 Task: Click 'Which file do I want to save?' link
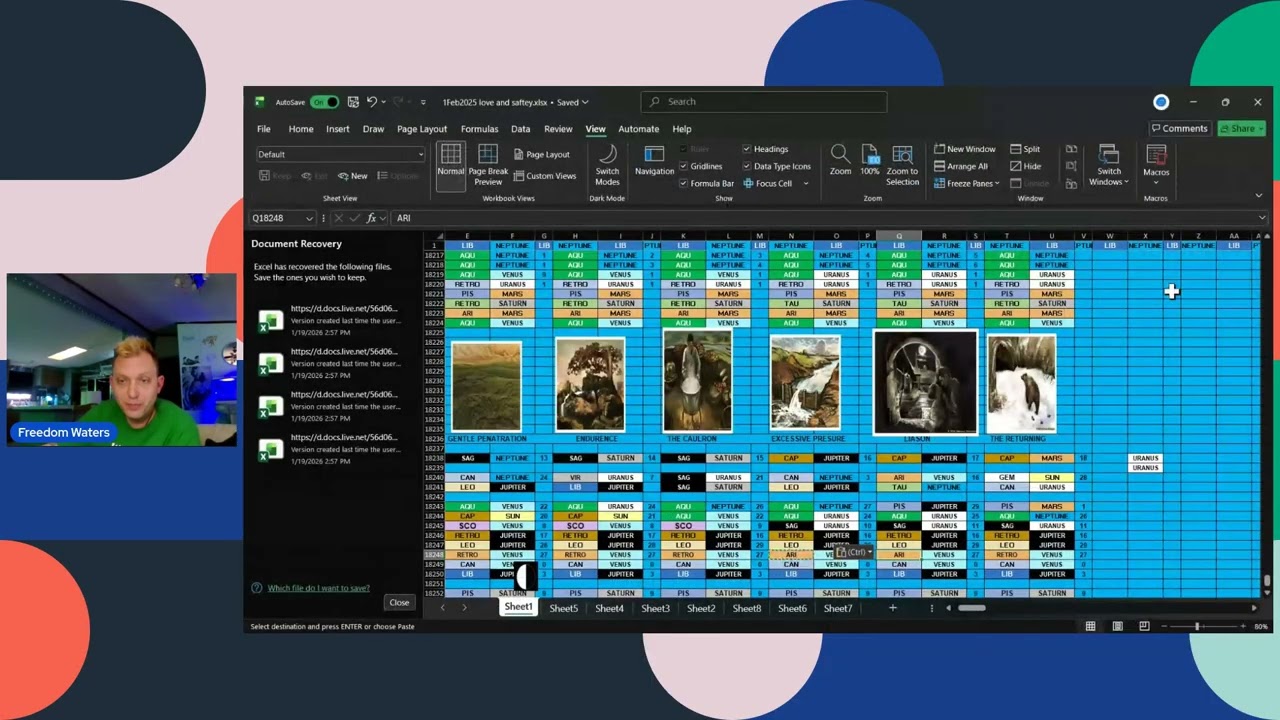click(318, 588)
